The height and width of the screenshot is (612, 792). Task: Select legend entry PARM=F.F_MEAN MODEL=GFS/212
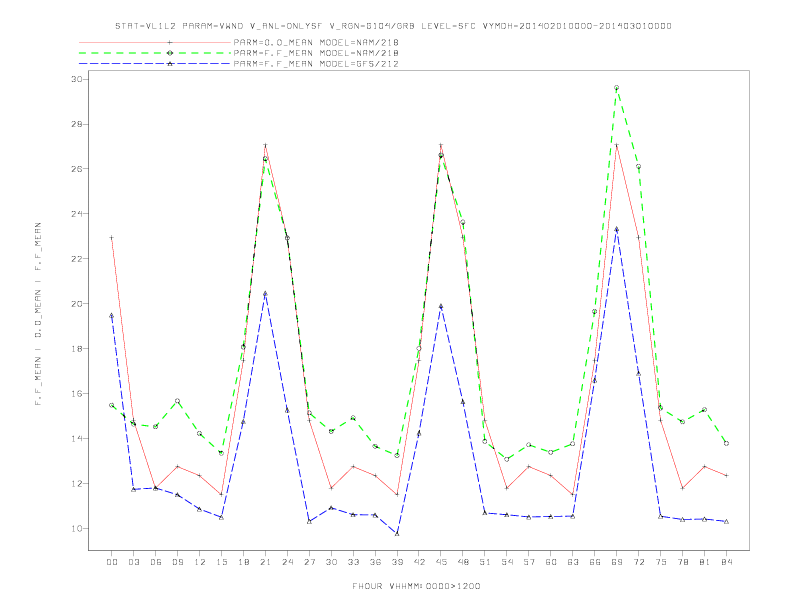click(x=316, y=64)
